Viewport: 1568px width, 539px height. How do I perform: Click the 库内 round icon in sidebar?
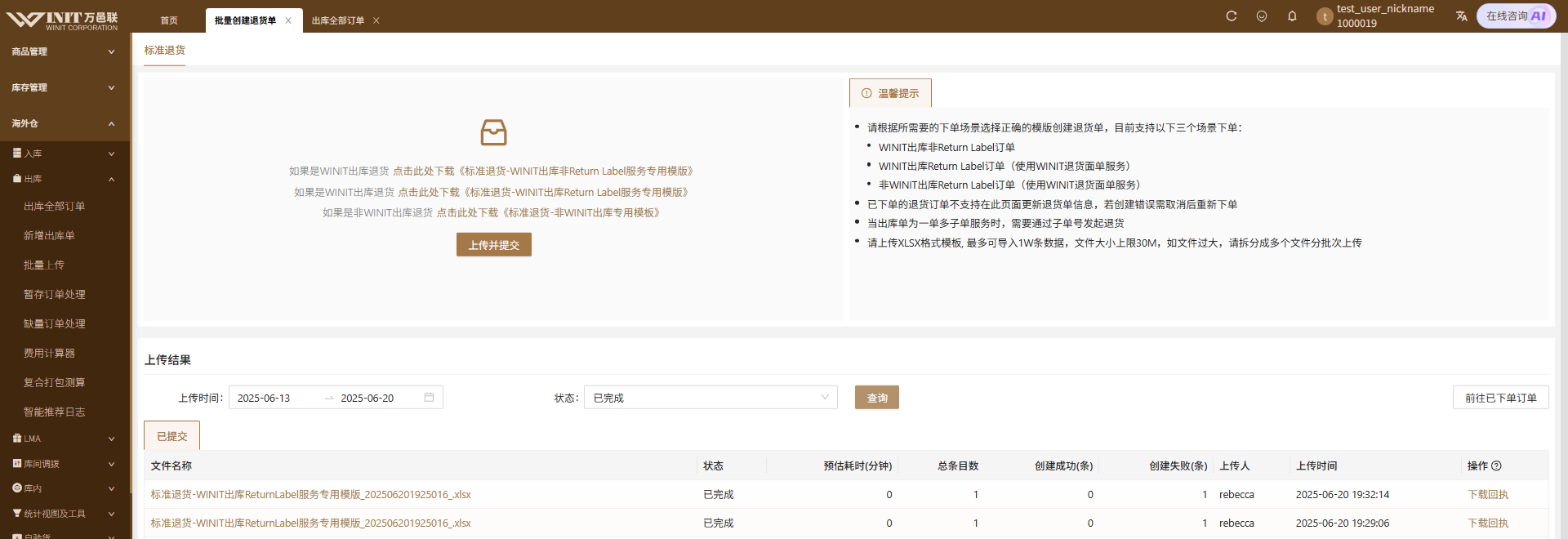coord(17,488)
